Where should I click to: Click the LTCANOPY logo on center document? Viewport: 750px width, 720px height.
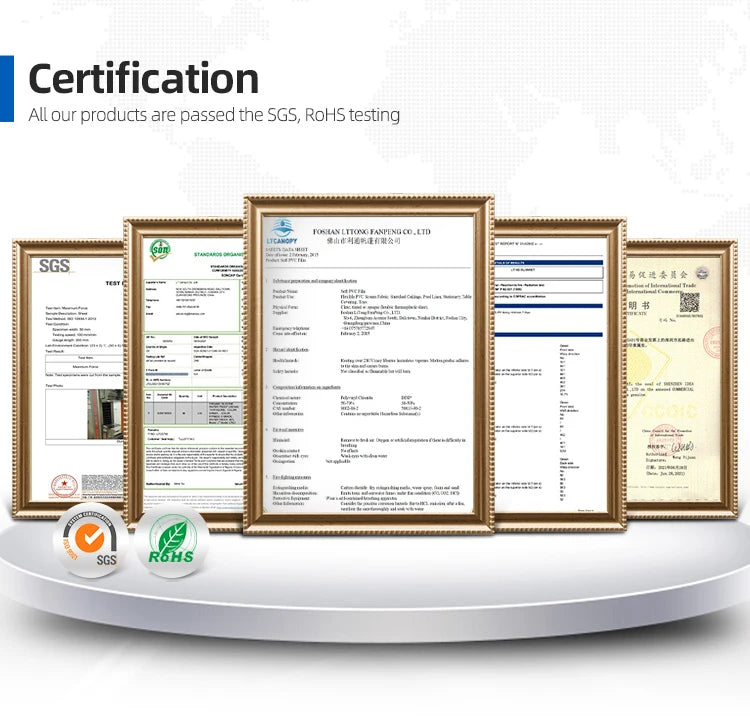click(282, 232)
